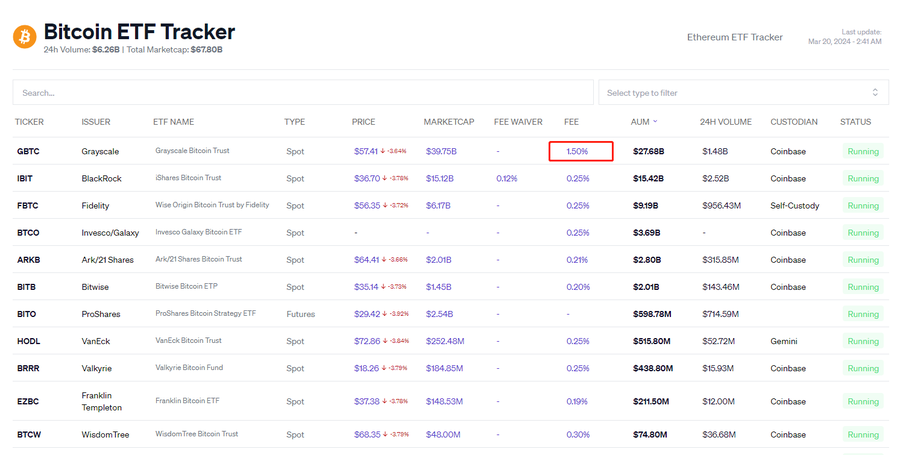Sort by the 24H VOLUME column header
The image size is (900, 455).
click(726, 122)
